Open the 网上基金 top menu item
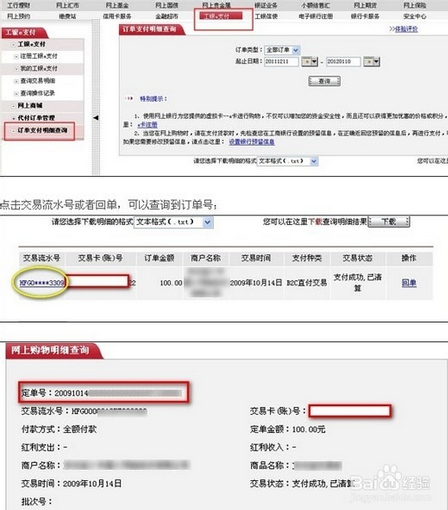This screenshot has height=510, width=448. [117, 5]
